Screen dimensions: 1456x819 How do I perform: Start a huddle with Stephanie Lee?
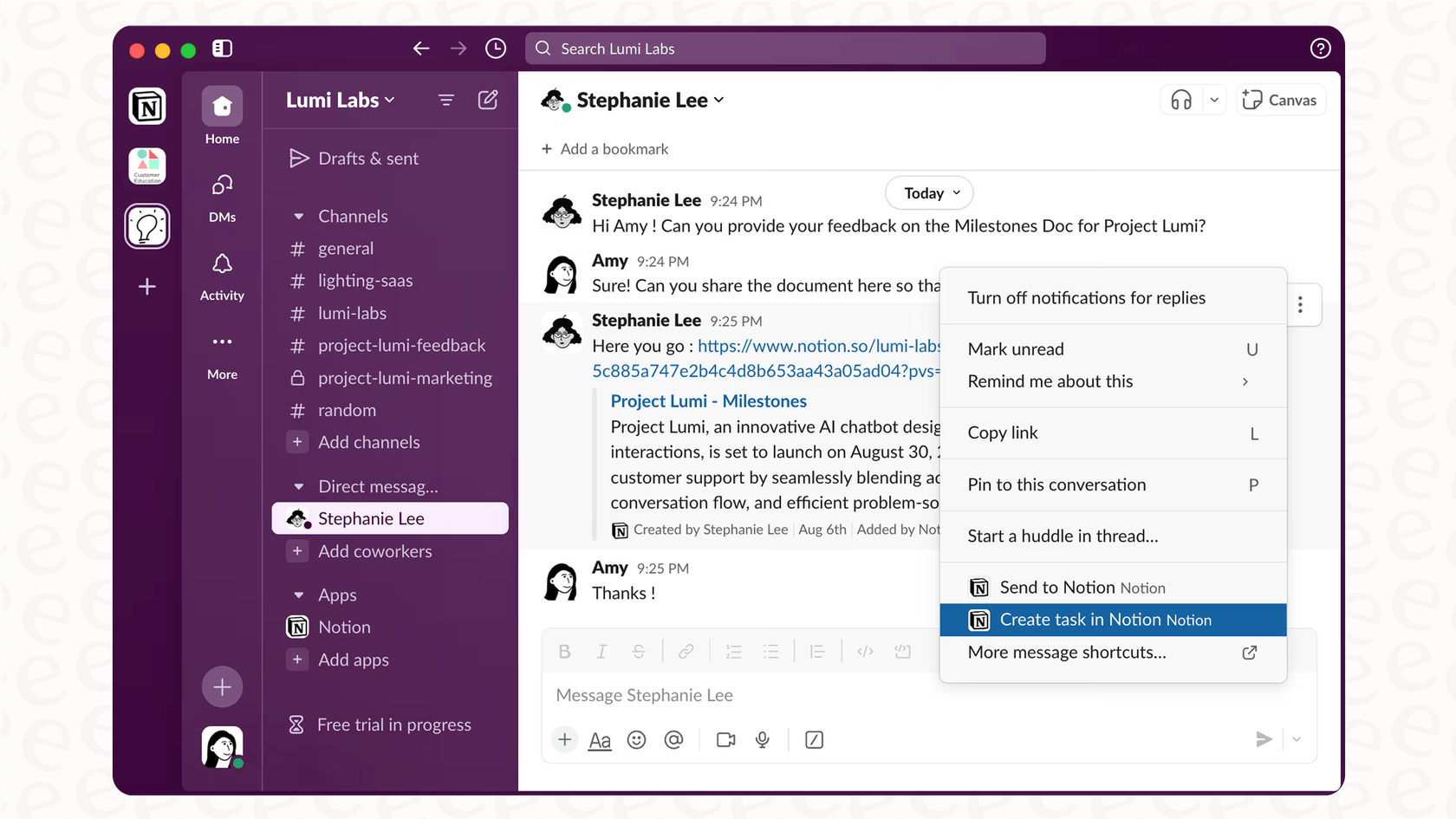pyautogui.click(x=1180, y=99)
